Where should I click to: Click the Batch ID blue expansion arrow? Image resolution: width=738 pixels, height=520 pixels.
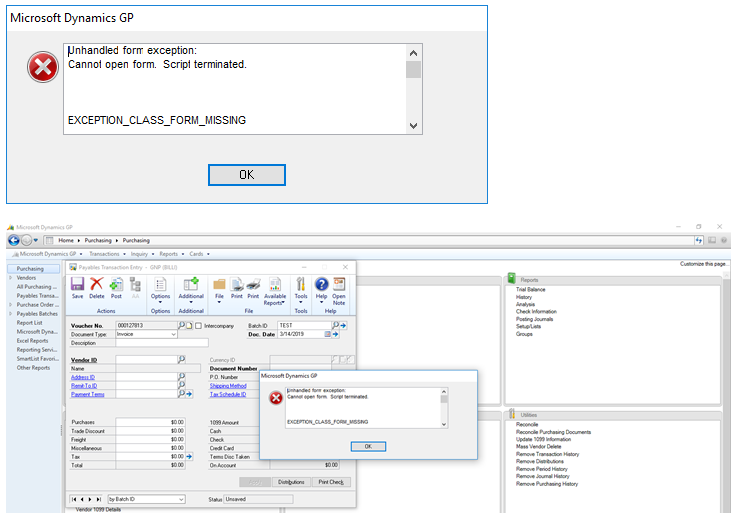tap(343, 326)
